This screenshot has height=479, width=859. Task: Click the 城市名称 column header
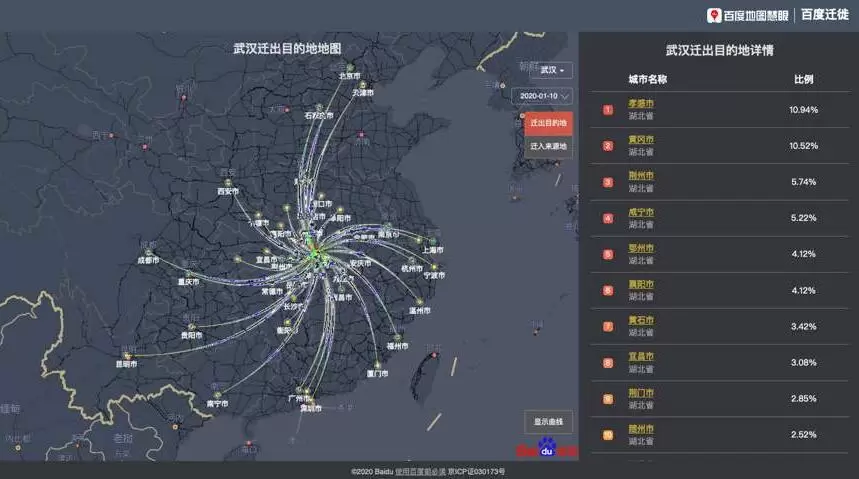point(647,79)
